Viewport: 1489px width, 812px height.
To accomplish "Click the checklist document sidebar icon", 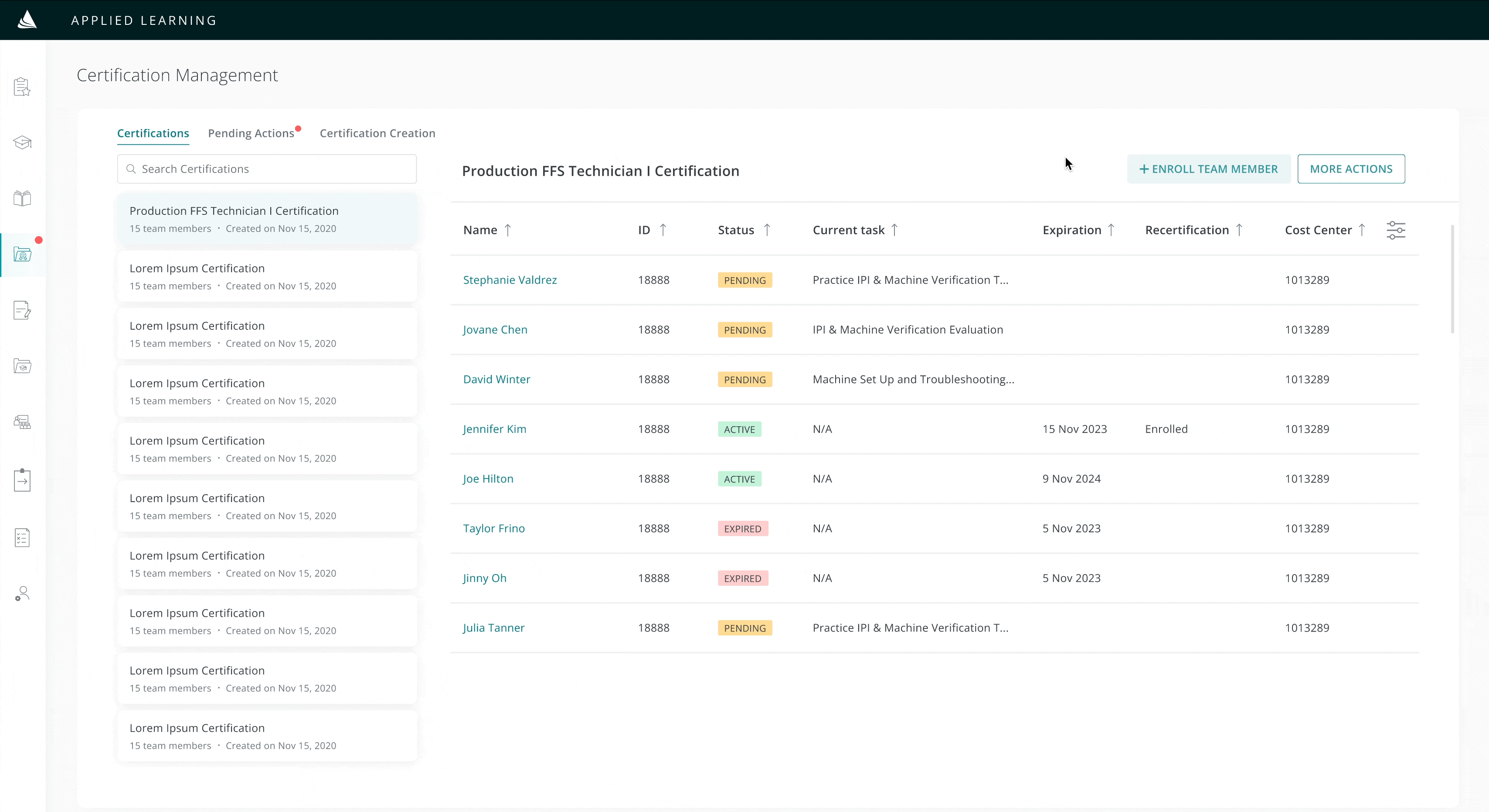I will (22, 537).
